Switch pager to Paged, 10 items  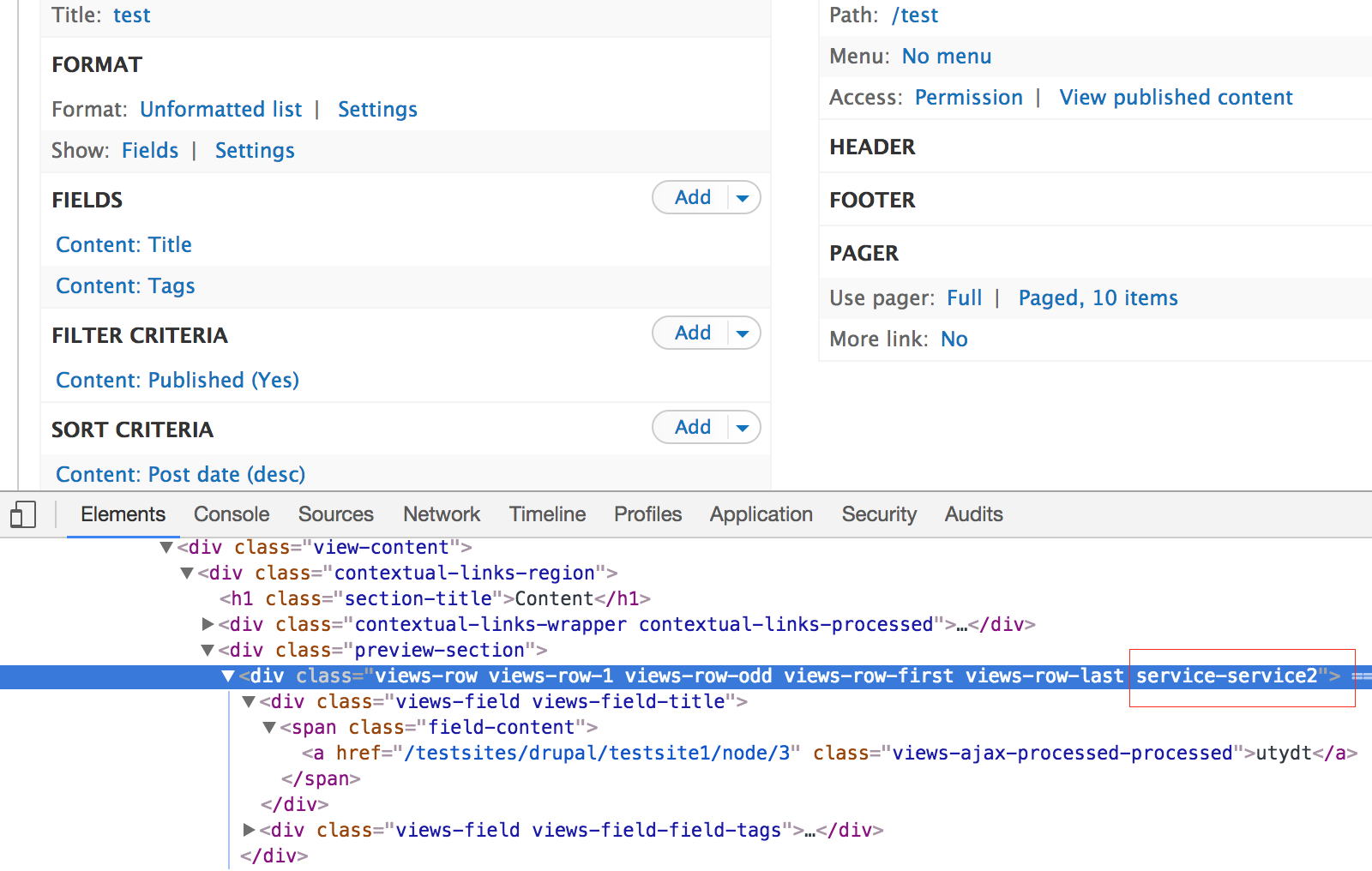click(x=1098, y=297)
